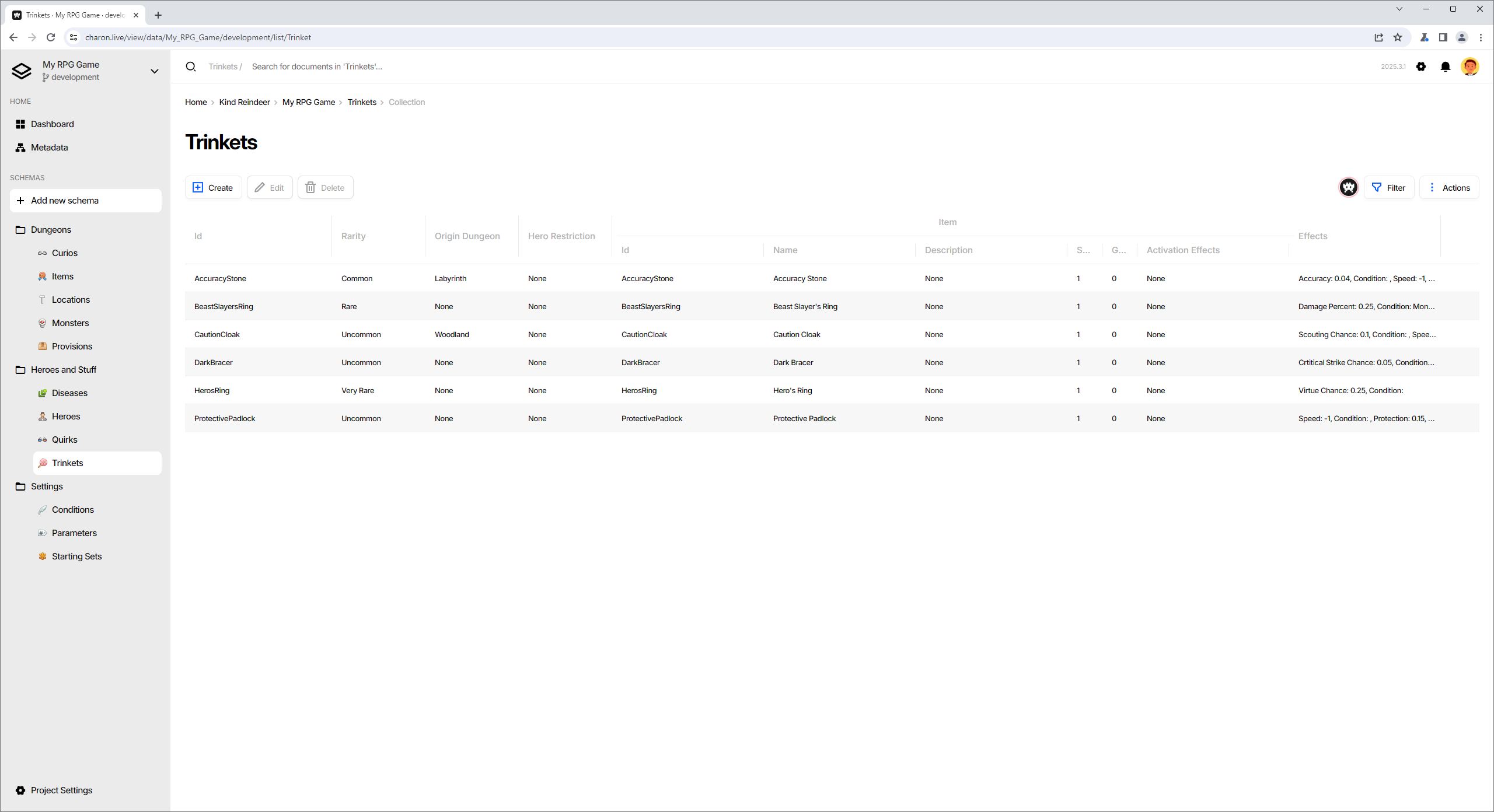Collapse the Heroes and Stuff folder
Screen dimensions: 1494x812
(63, 370)
